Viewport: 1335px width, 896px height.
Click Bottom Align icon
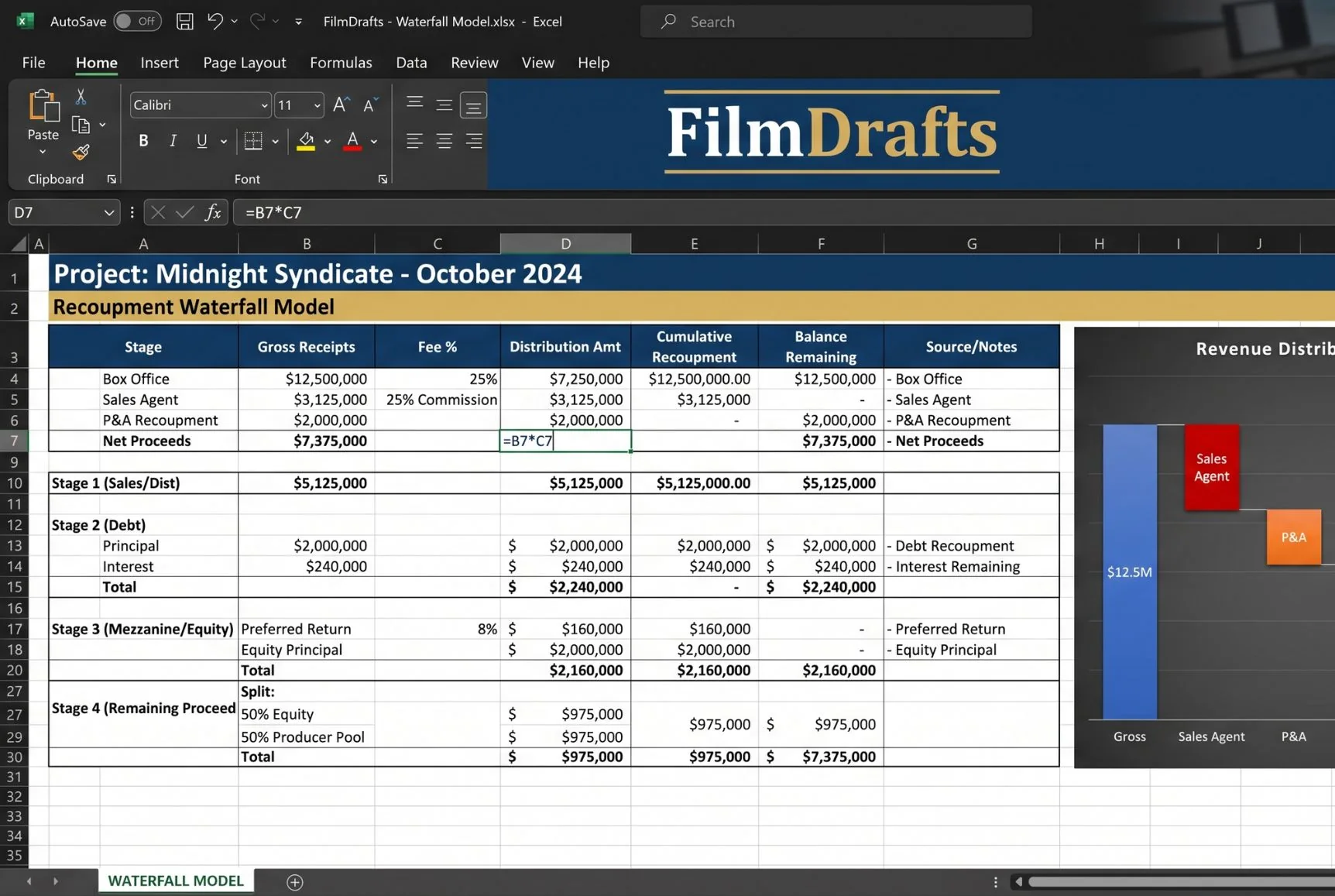click(x=473, y=105)
